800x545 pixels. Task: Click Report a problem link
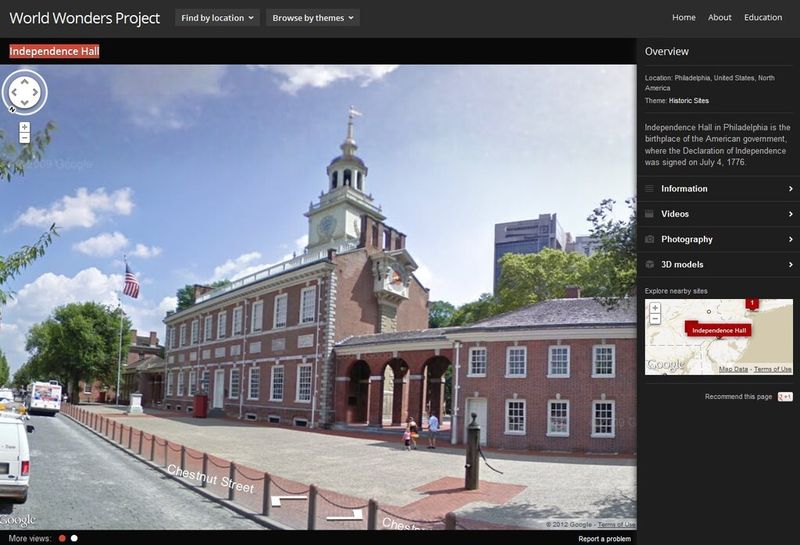point(605,539)
